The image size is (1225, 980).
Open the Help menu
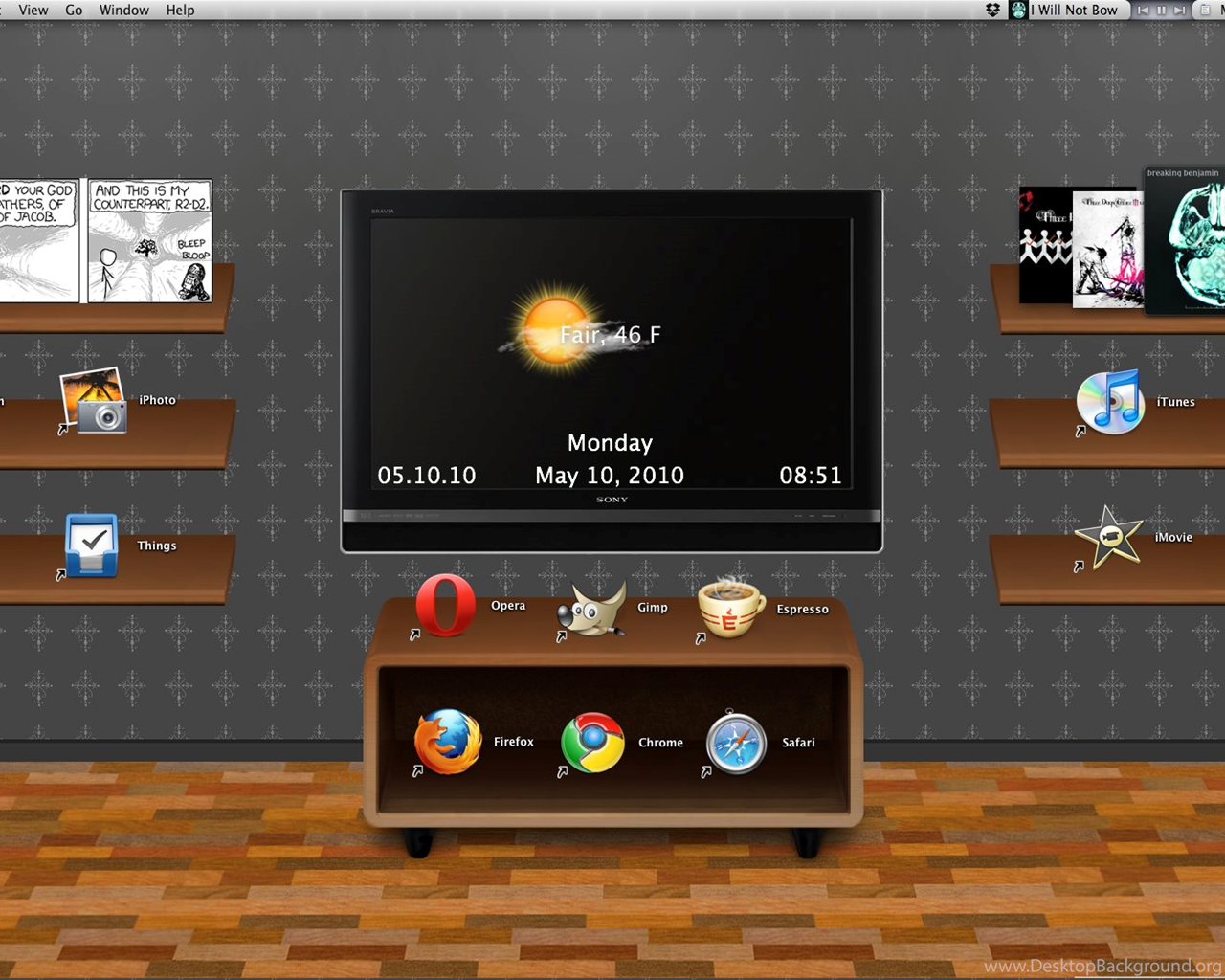click(180, 10)
